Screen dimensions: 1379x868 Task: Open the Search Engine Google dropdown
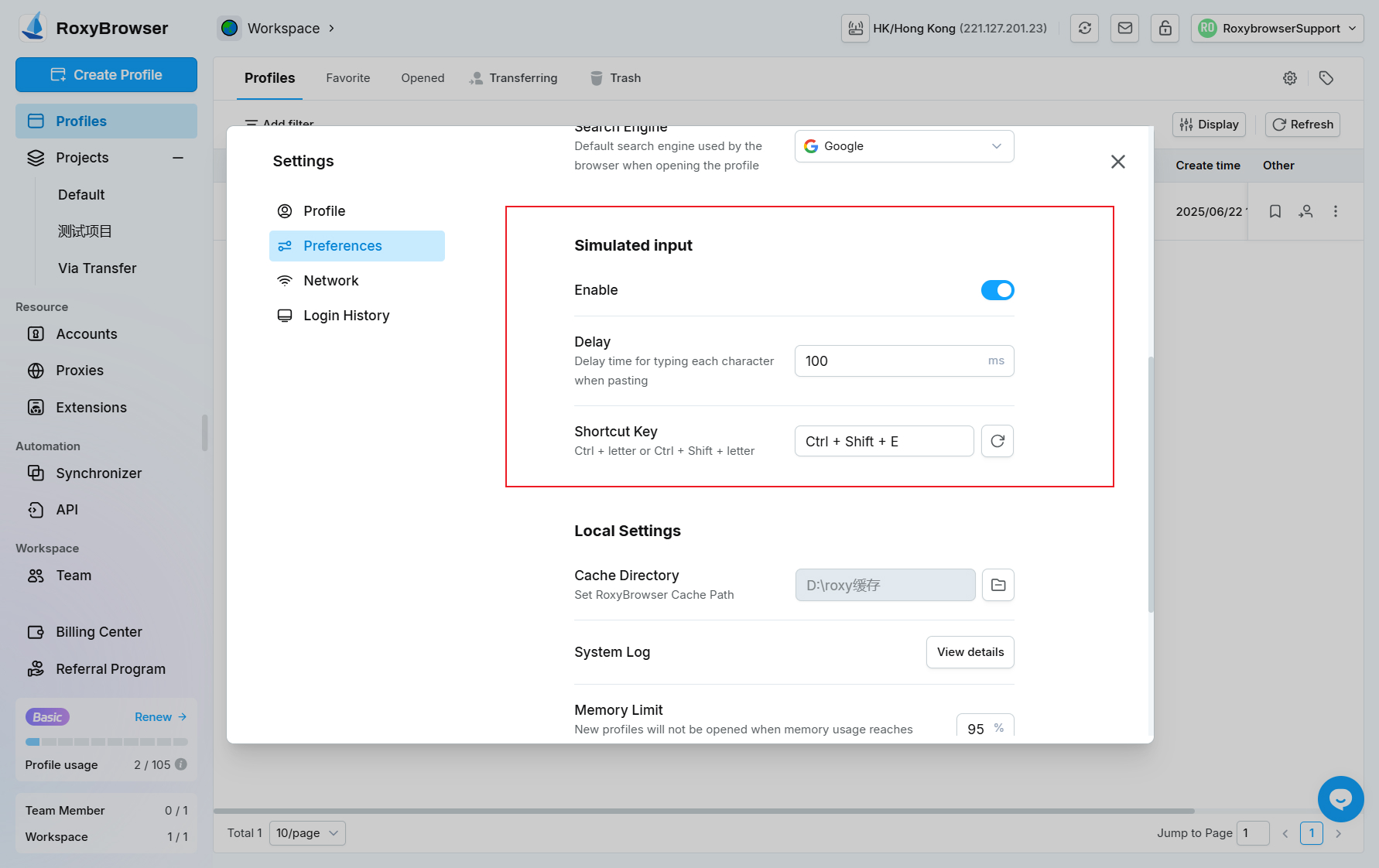903,146
